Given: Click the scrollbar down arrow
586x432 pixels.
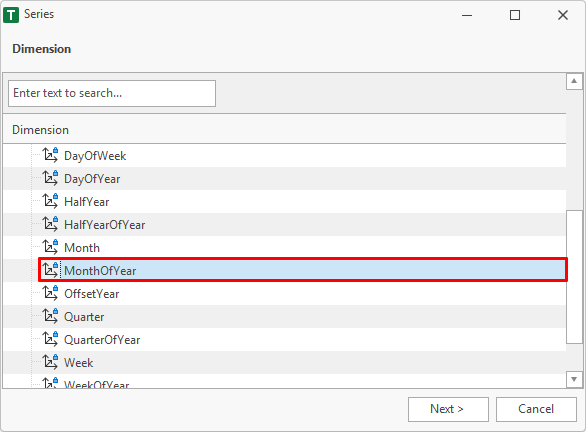Looking at the screenshot, I should tap(574, 379).
